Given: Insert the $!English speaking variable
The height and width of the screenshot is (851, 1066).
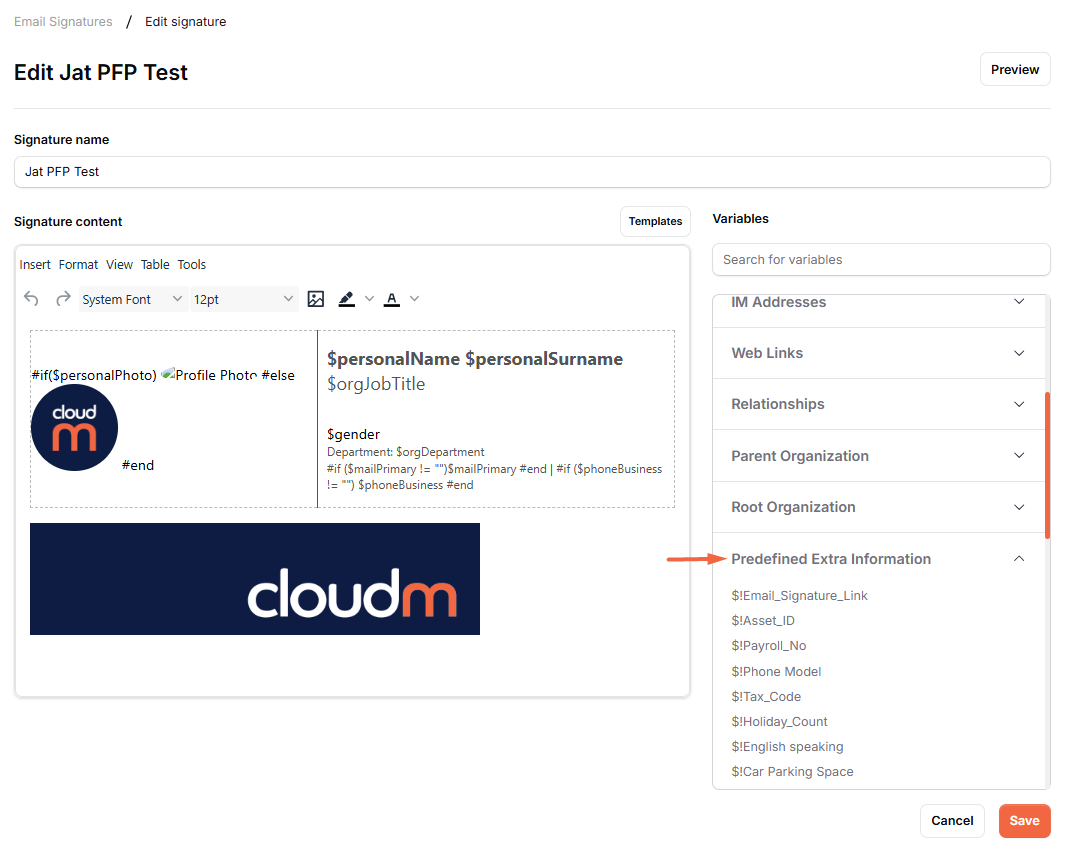Looking at the screenshot, I should [x=787, y=747].
